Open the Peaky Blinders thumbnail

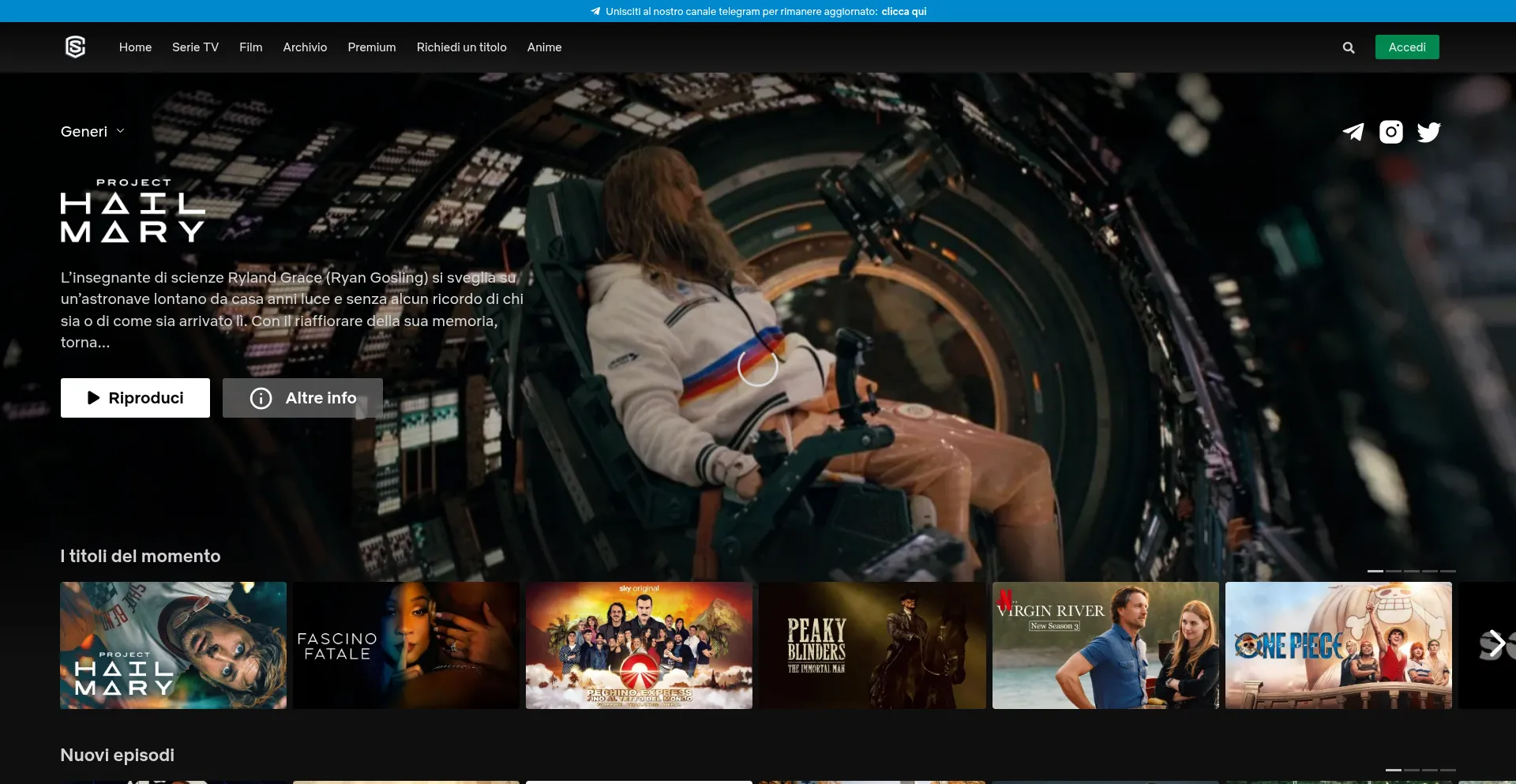click(x=872, y=645)
